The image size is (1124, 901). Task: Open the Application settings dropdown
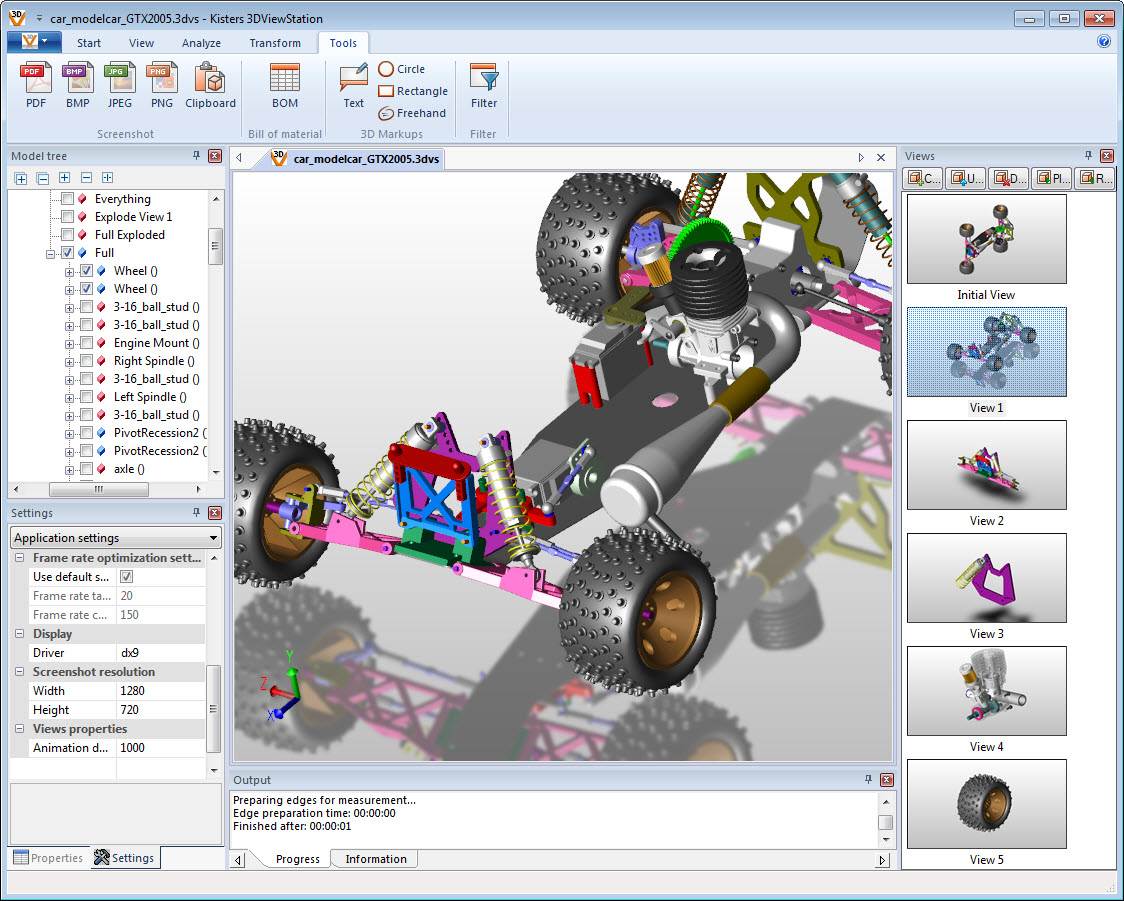[114, 538]
